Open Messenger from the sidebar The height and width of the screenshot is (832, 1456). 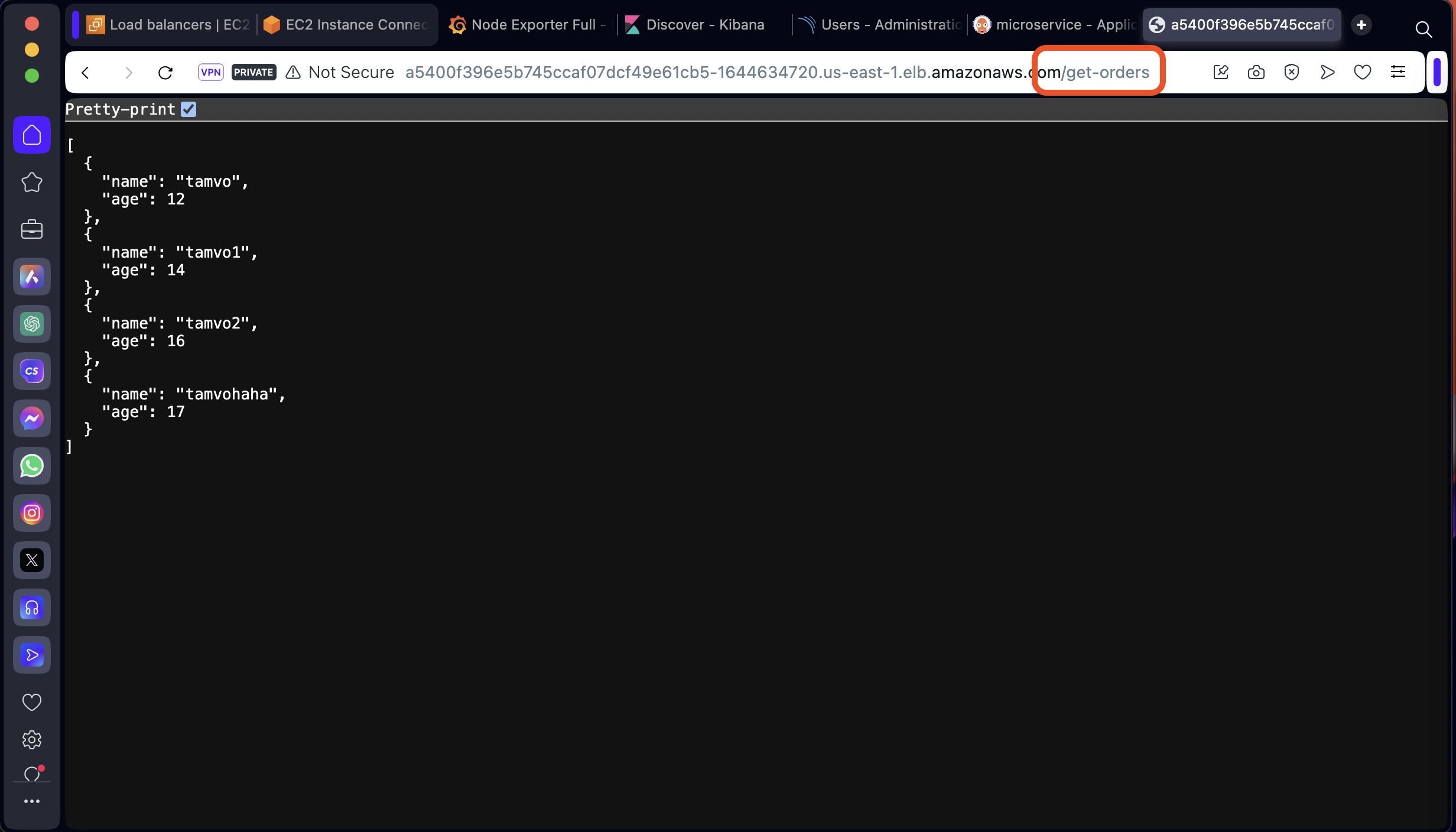point(32,418)
